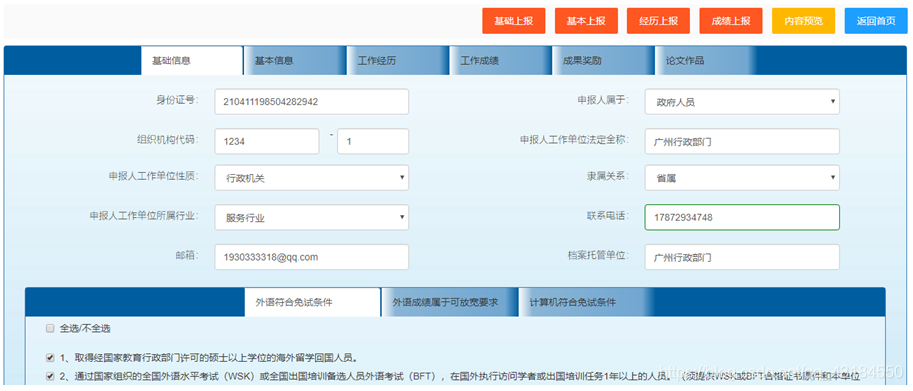Open the 计算机符合免试条件 sub-tab

coord(586,303)
